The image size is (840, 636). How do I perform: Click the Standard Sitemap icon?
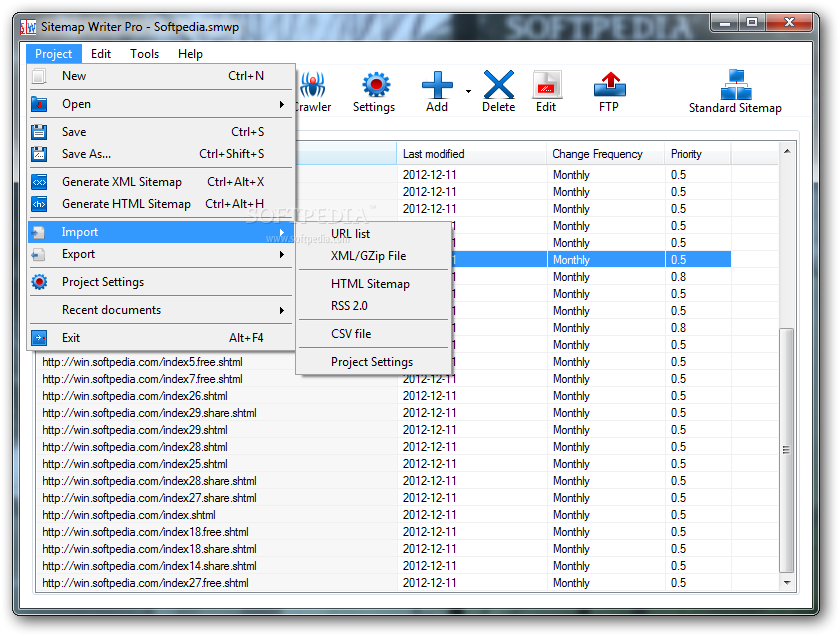[x=736, y=84]
